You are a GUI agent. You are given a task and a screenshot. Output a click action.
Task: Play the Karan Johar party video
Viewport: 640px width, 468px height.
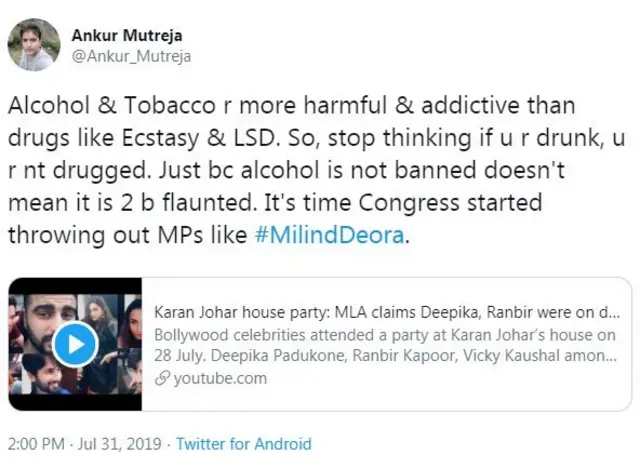click(73, 345)
